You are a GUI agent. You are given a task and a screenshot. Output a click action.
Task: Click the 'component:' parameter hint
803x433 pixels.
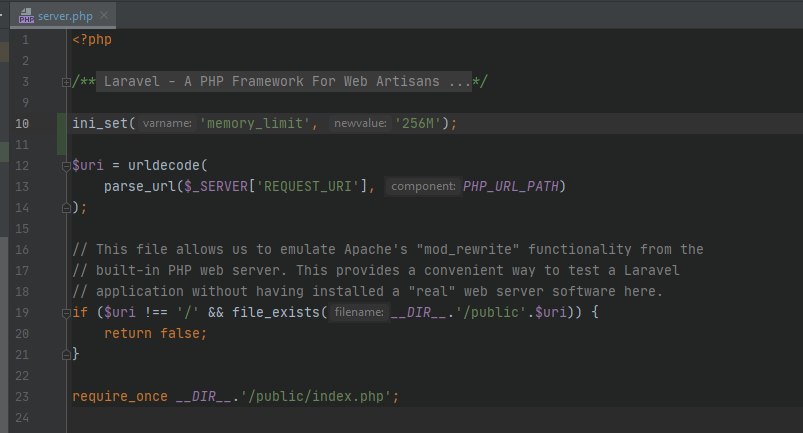pyautogui.click(x=423, y=186)
